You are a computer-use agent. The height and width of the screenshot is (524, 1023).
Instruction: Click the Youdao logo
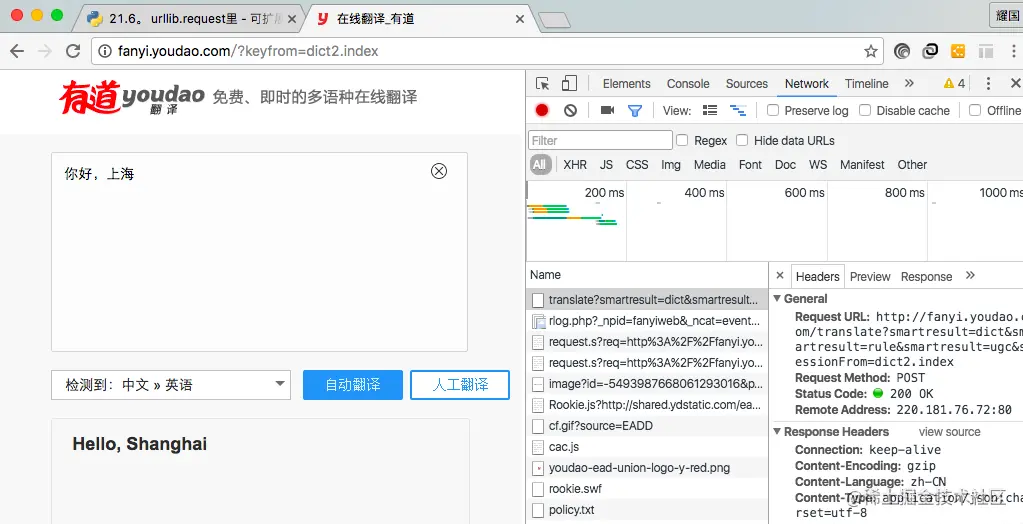[x=132, y=98]
